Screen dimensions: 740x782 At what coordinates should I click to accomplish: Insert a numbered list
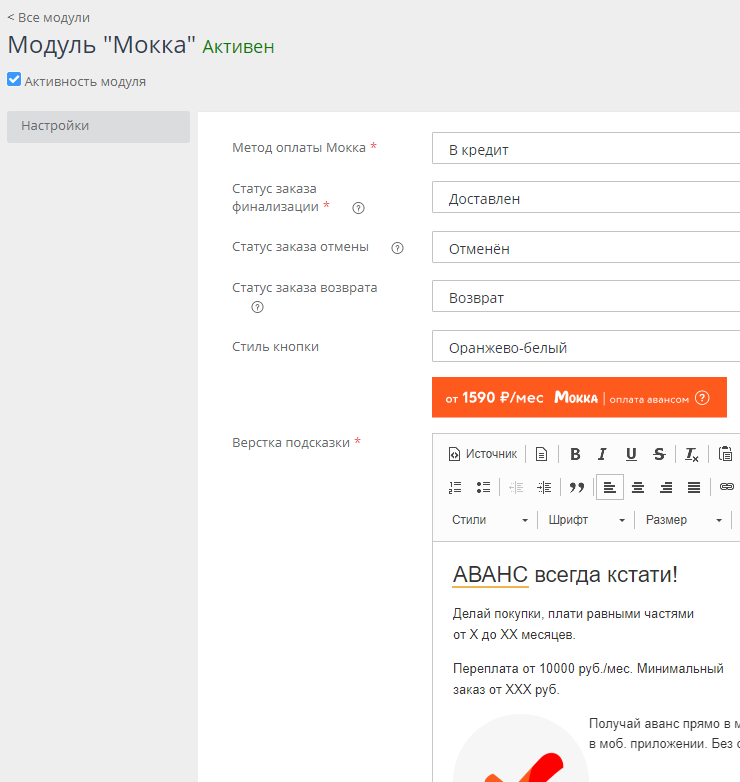(x=455, y=487)
